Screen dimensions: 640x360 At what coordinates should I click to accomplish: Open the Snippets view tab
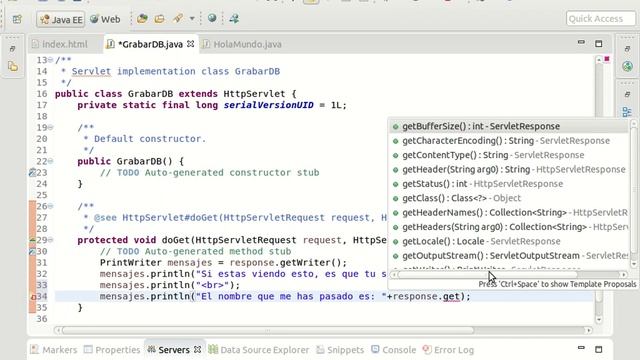pos(340,350)
